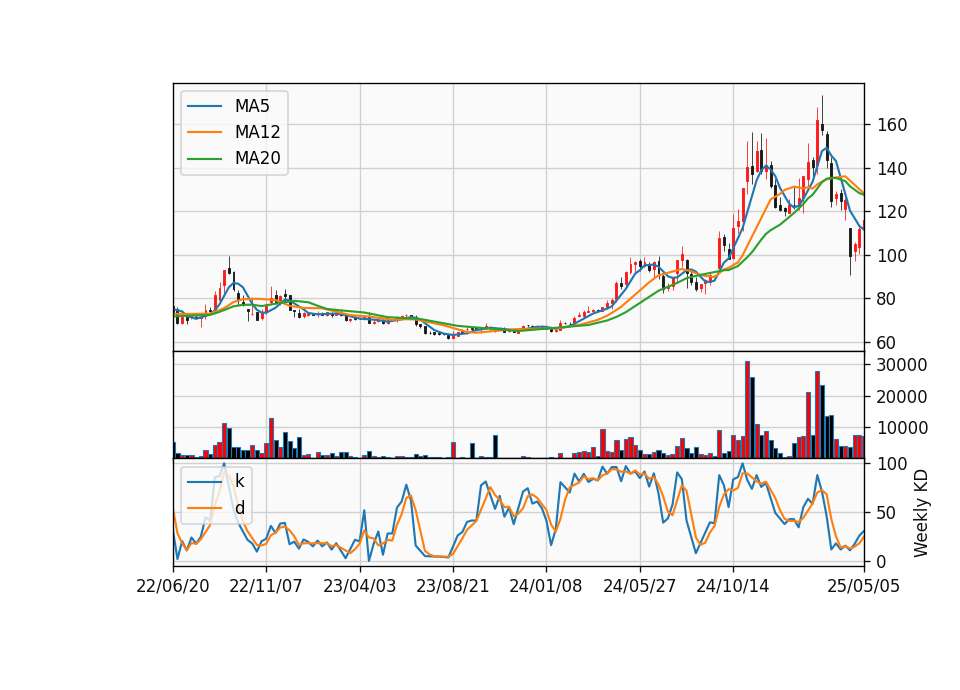This screenshot has width=960, height=690.
Task: Click the 24/10/14 date axis label
Action: tap(732, 586)
